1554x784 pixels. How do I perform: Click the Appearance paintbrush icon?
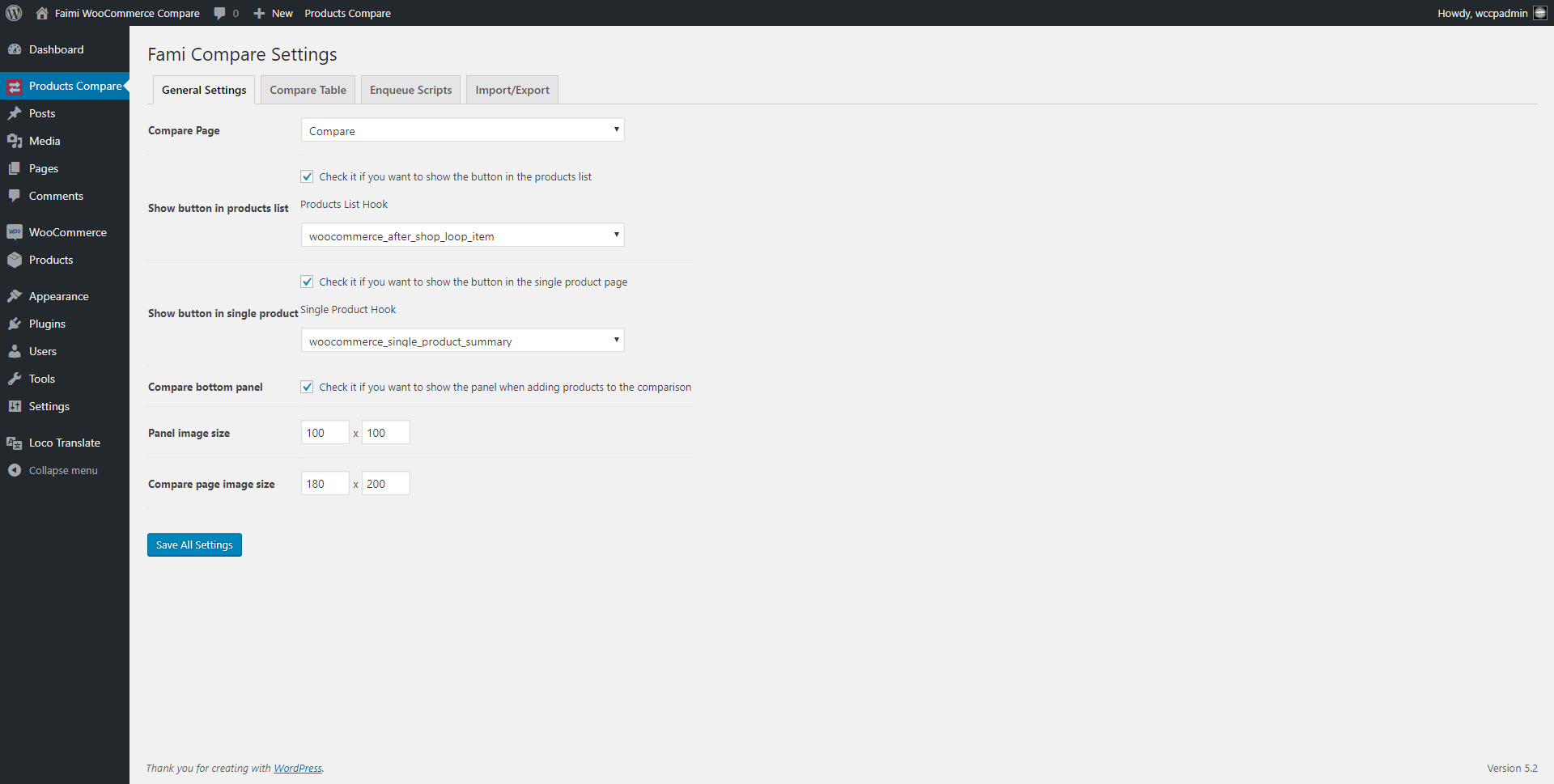click(x=15, y=296)
